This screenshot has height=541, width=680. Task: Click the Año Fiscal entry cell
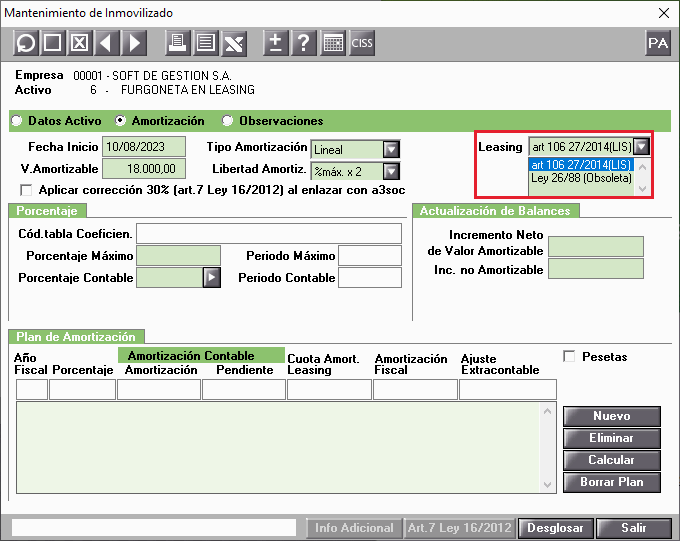coord(32,389)
